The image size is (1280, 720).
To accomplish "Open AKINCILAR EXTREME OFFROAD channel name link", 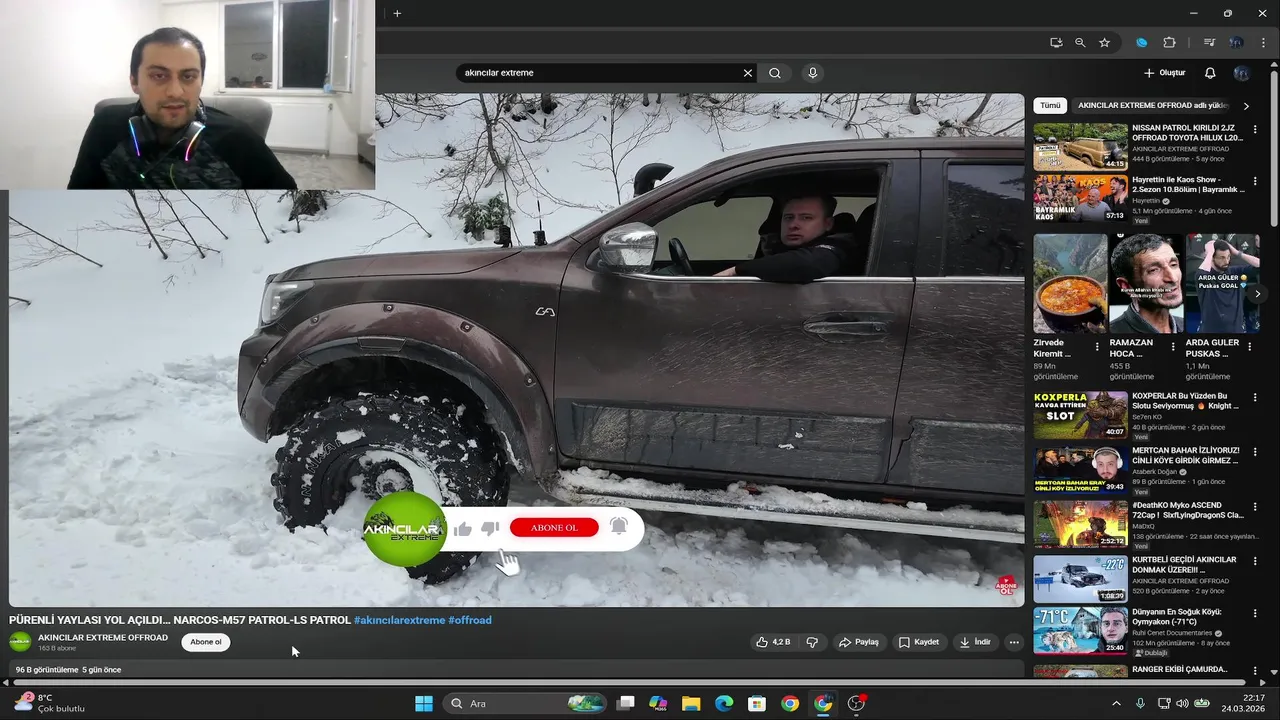I will (103, 637).
